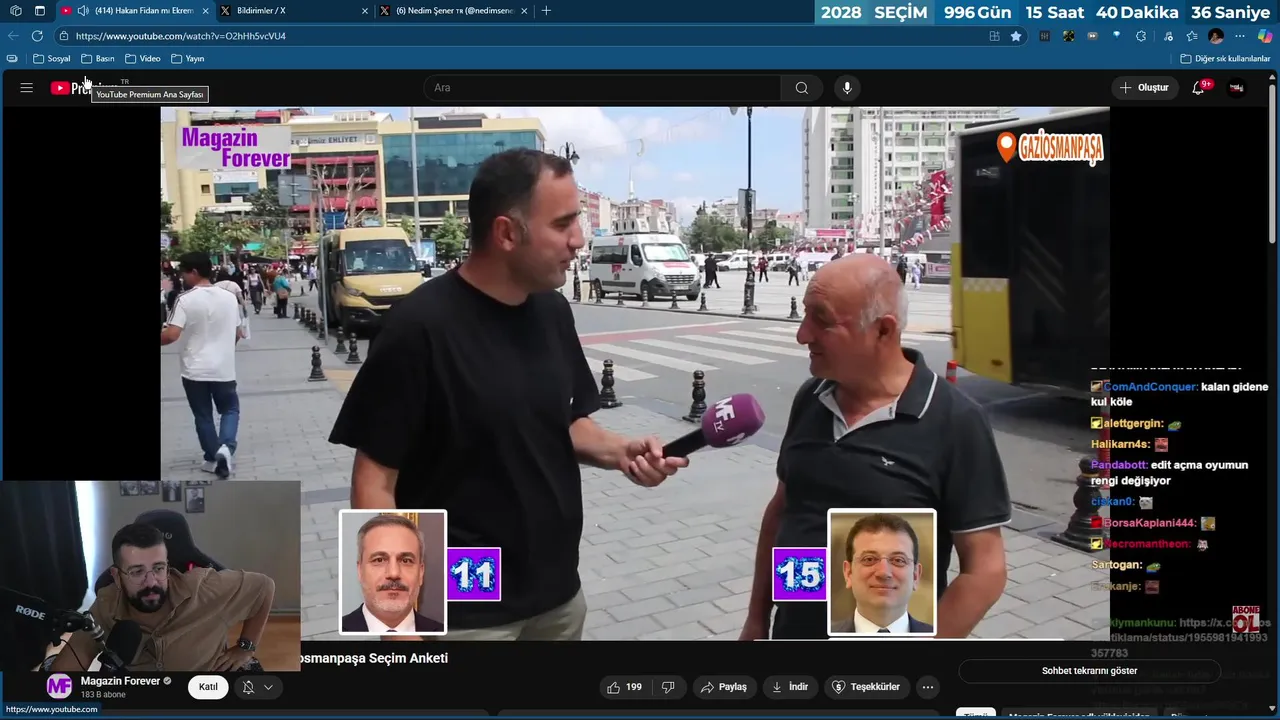Click the video player area

pyautogui.click(x=635, y=373)
